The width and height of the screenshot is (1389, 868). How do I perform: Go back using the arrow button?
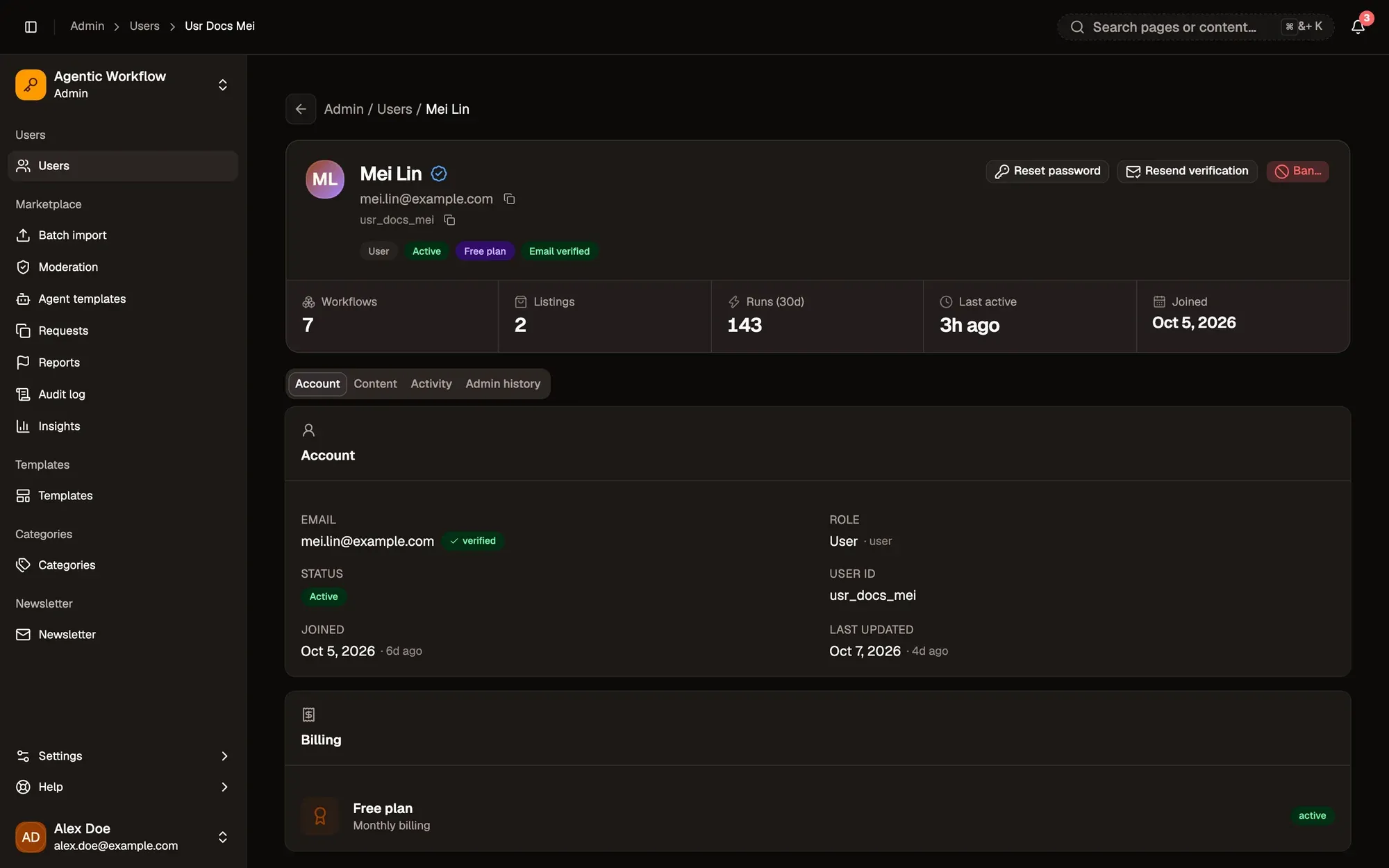click(301, 109)
